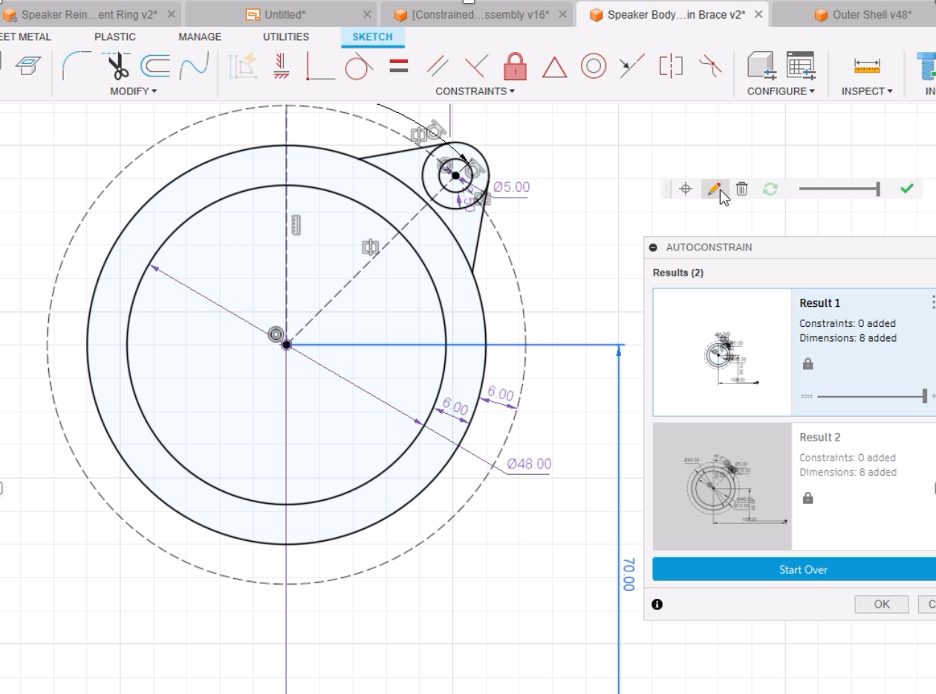Apply the Equal constraint
This screenshot has width=936, height=694.
(398, 67)
